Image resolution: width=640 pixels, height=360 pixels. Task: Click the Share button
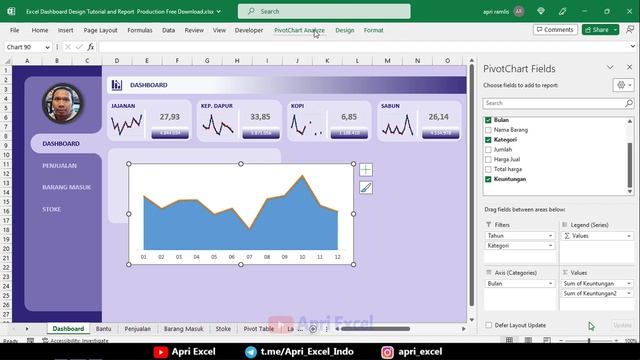597,29
